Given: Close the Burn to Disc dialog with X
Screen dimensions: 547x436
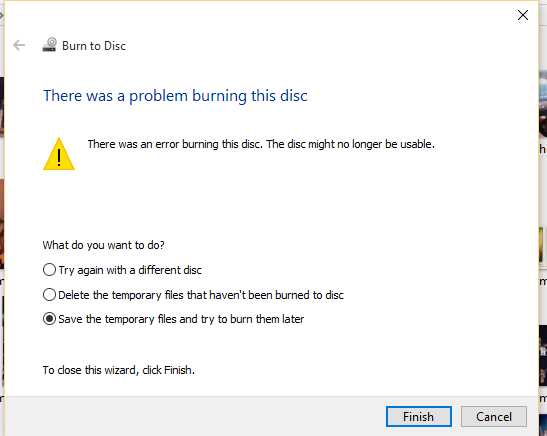Looking at the screenshot, I should coord(523,15).
